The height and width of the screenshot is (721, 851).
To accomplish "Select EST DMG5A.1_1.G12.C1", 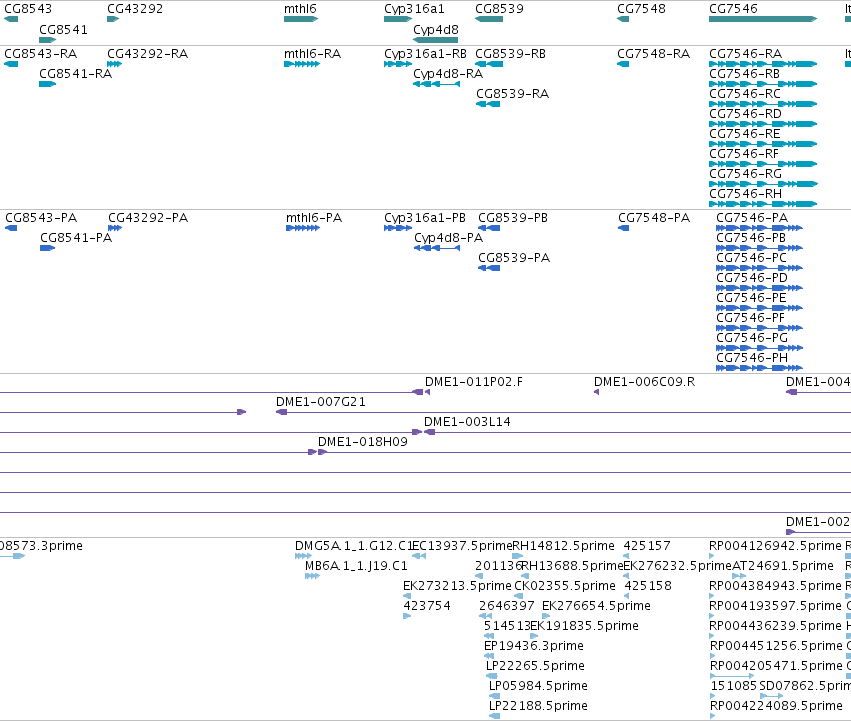I will pyautogui.click(x=354, y=546).
